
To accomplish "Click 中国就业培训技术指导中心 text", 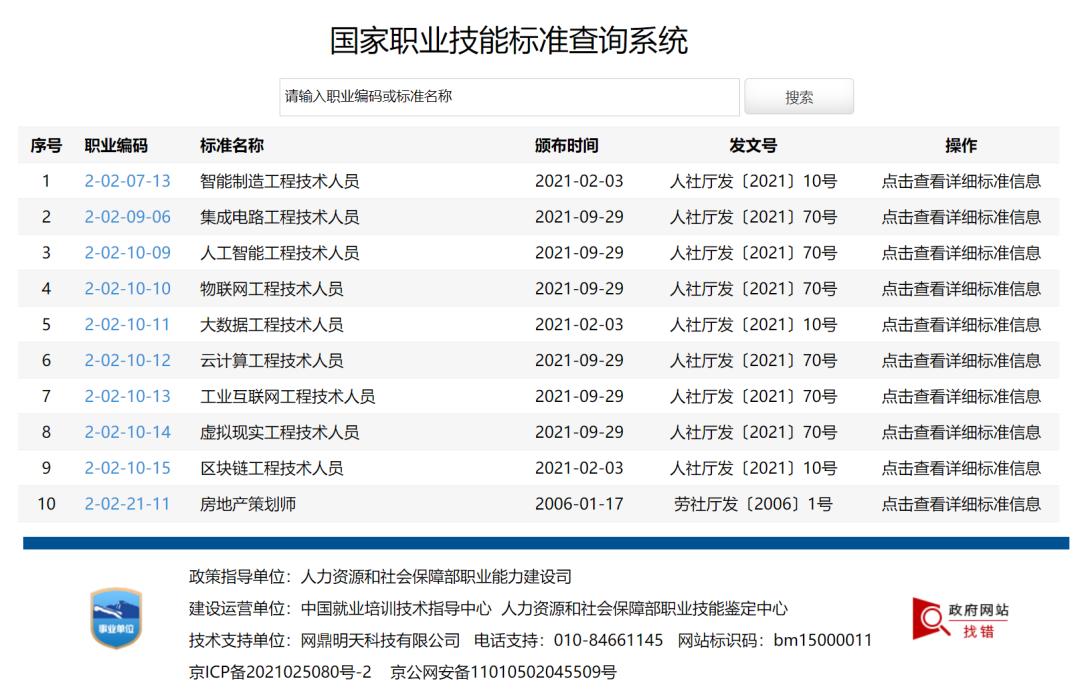I will click(396, 608).
